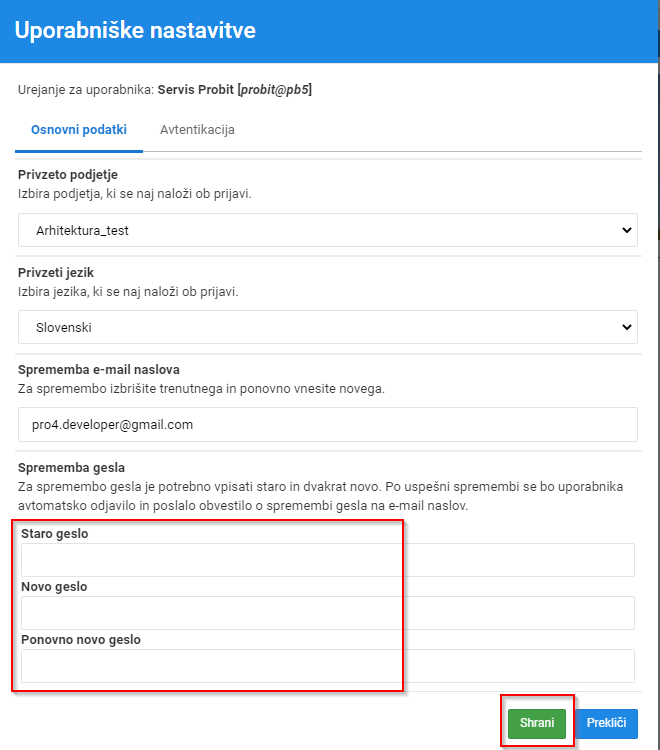Open the Privzeto podjetje dropdown showing Arhitektura_test
660x750 pixels.
pos(328,230)
